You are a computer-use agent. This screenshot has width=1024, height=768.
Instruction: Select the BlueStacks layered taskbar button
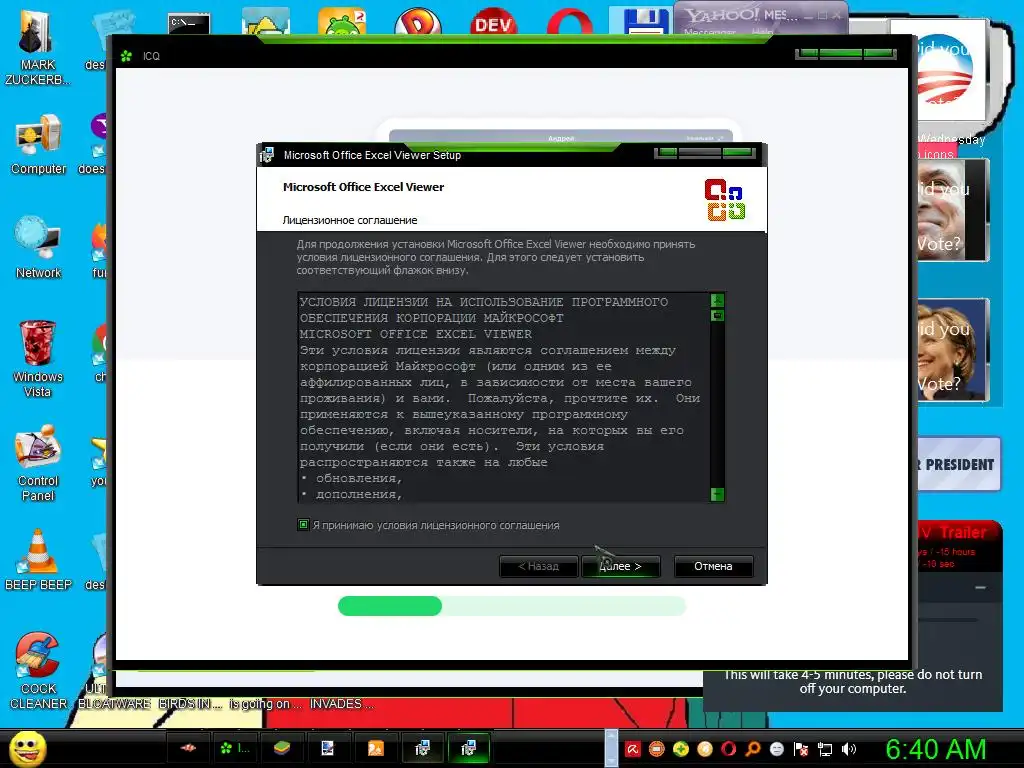click(281, 748)
